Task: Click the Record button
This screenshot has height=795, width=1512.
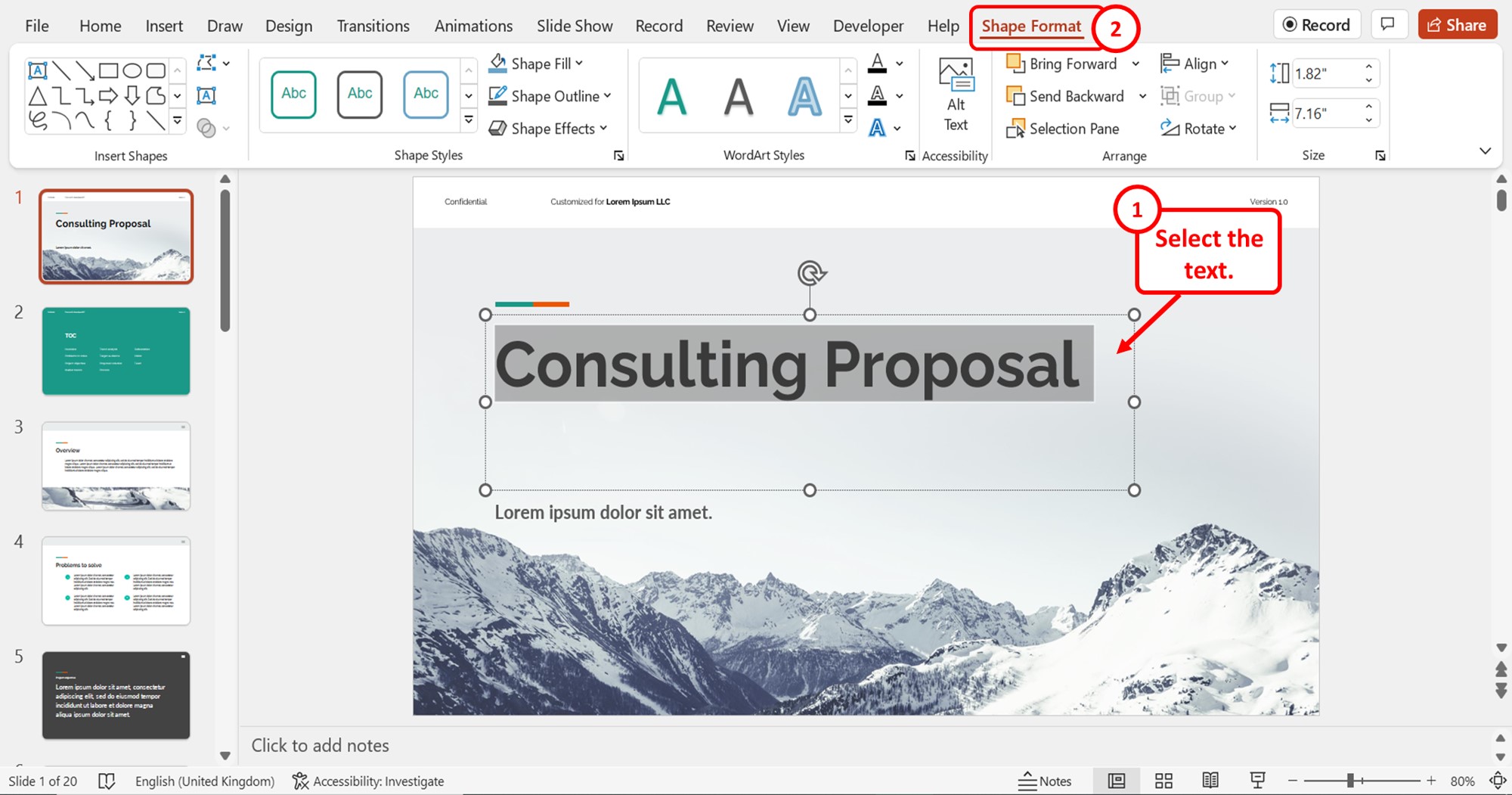Action: click(x=1317, y=23)
